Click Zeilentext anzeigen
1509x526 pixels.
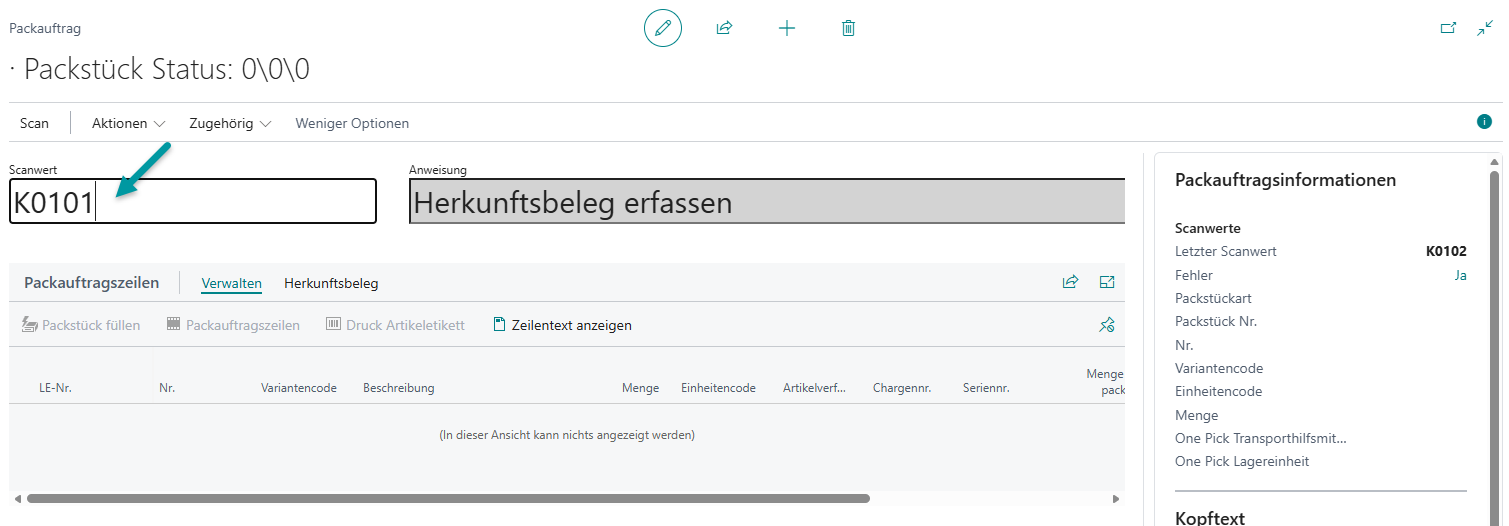563,325
